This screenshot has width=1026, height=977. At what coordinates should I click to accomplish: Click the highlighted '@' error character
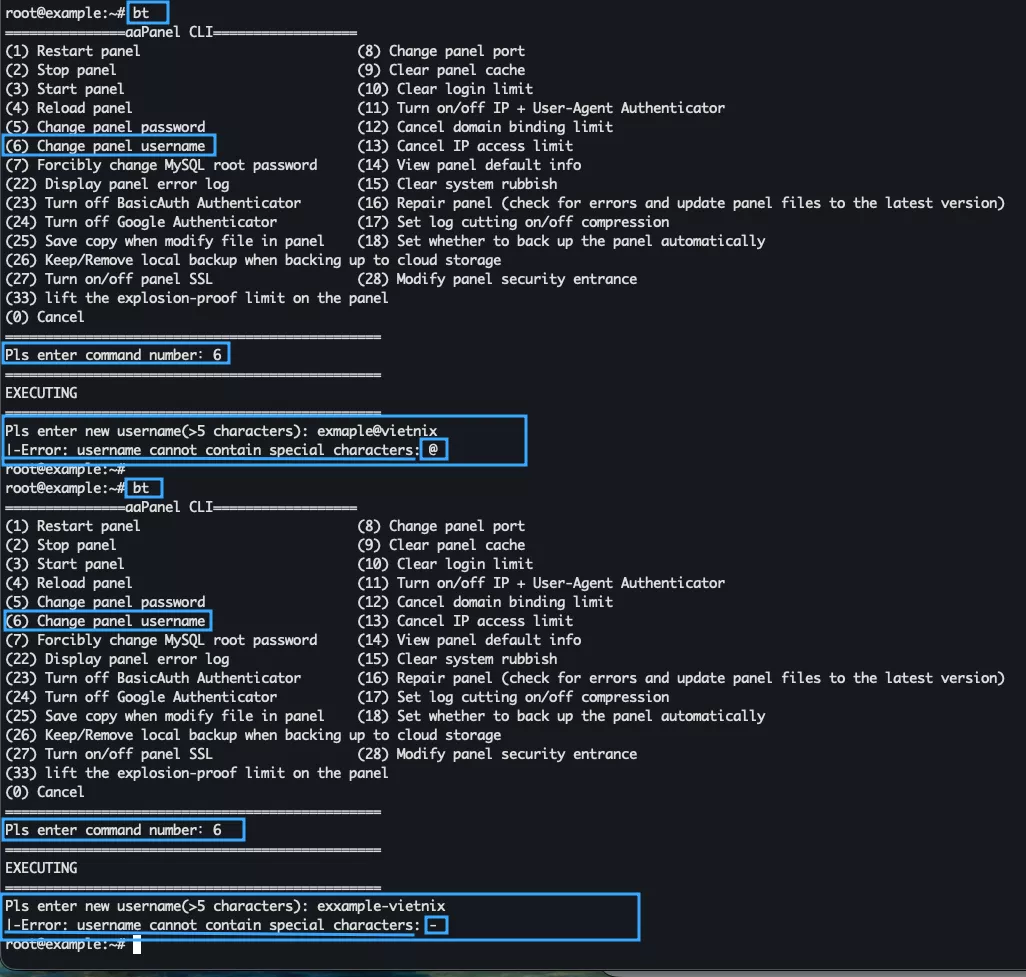(433, 450)
